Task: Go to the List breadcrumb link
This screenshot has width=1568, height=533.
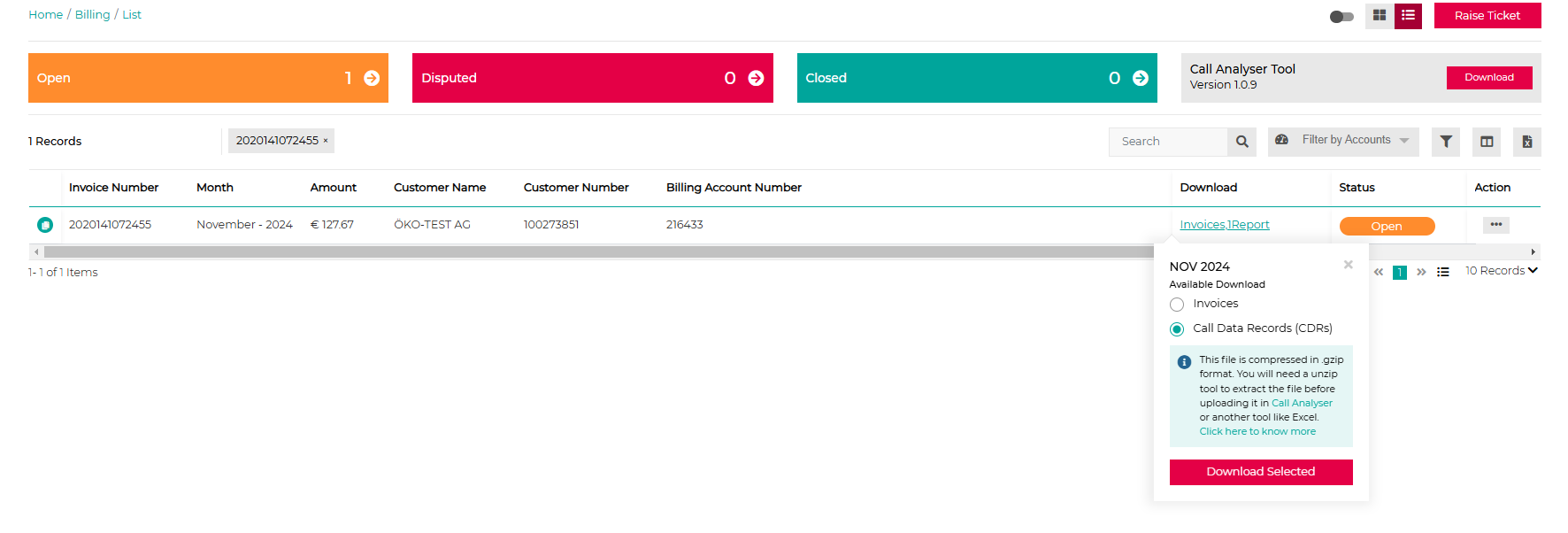Action: tap(132, 15)
